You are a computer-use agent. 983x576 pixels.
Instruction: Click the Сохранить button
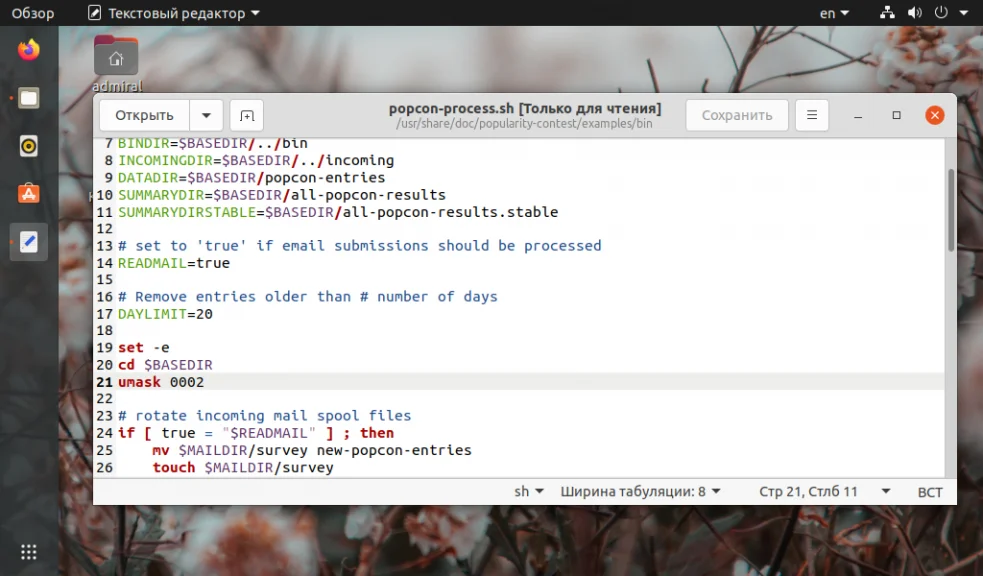point(736,115)
